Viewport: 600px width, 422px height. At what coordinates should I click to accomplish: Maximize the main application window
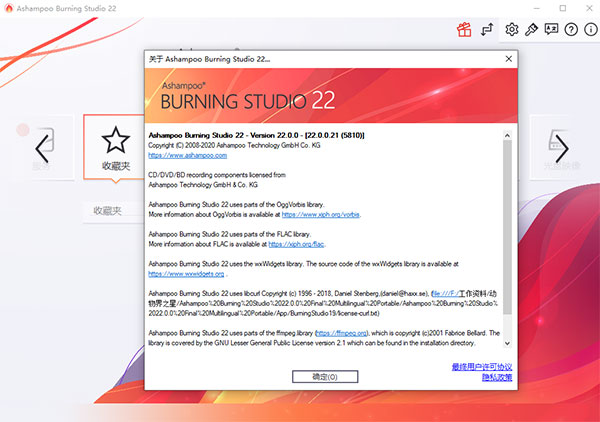(x=563, y=8)
